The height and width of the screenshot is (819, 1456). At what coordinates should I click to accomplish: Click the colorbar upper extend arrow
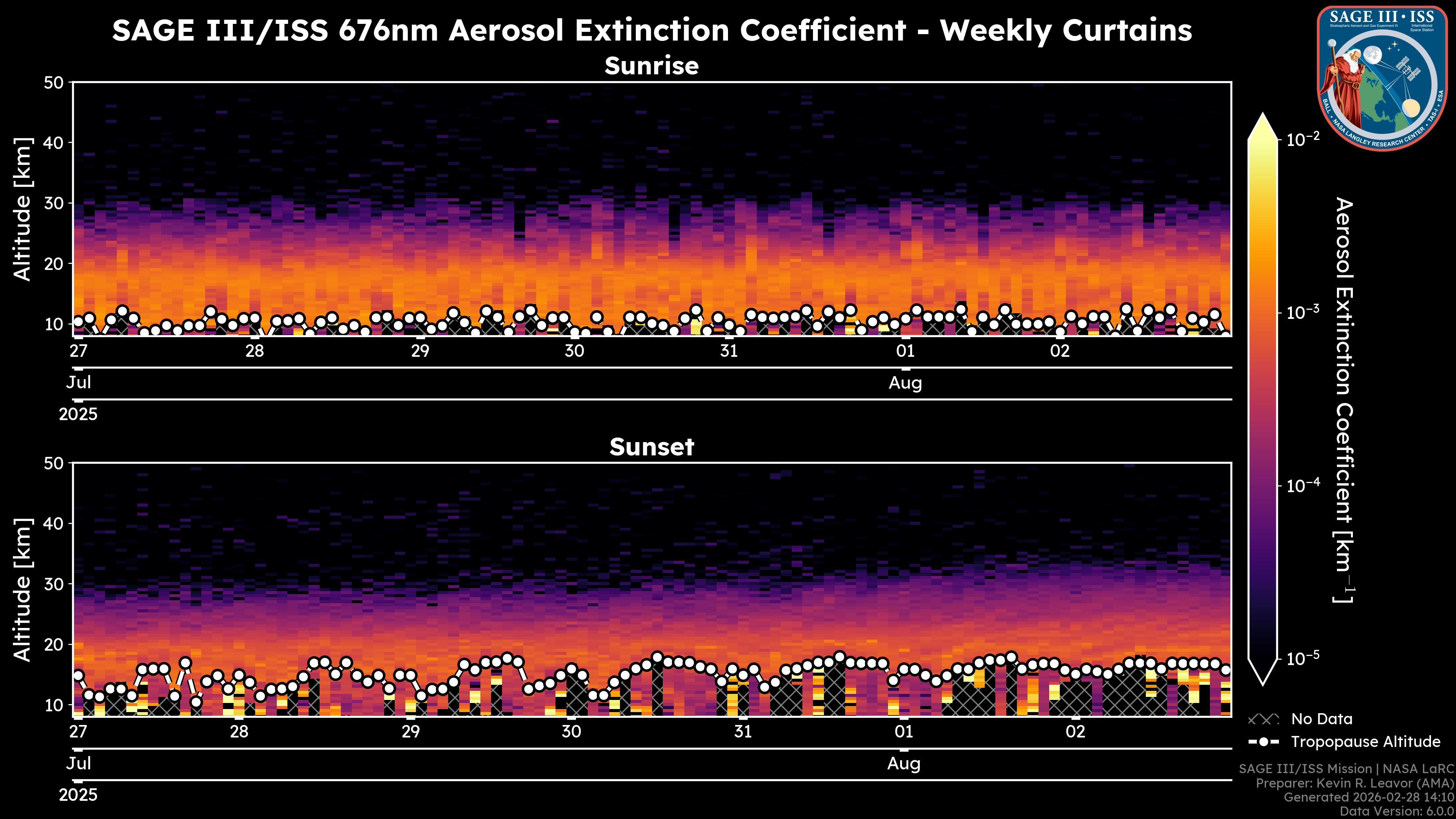[1263, 127]
